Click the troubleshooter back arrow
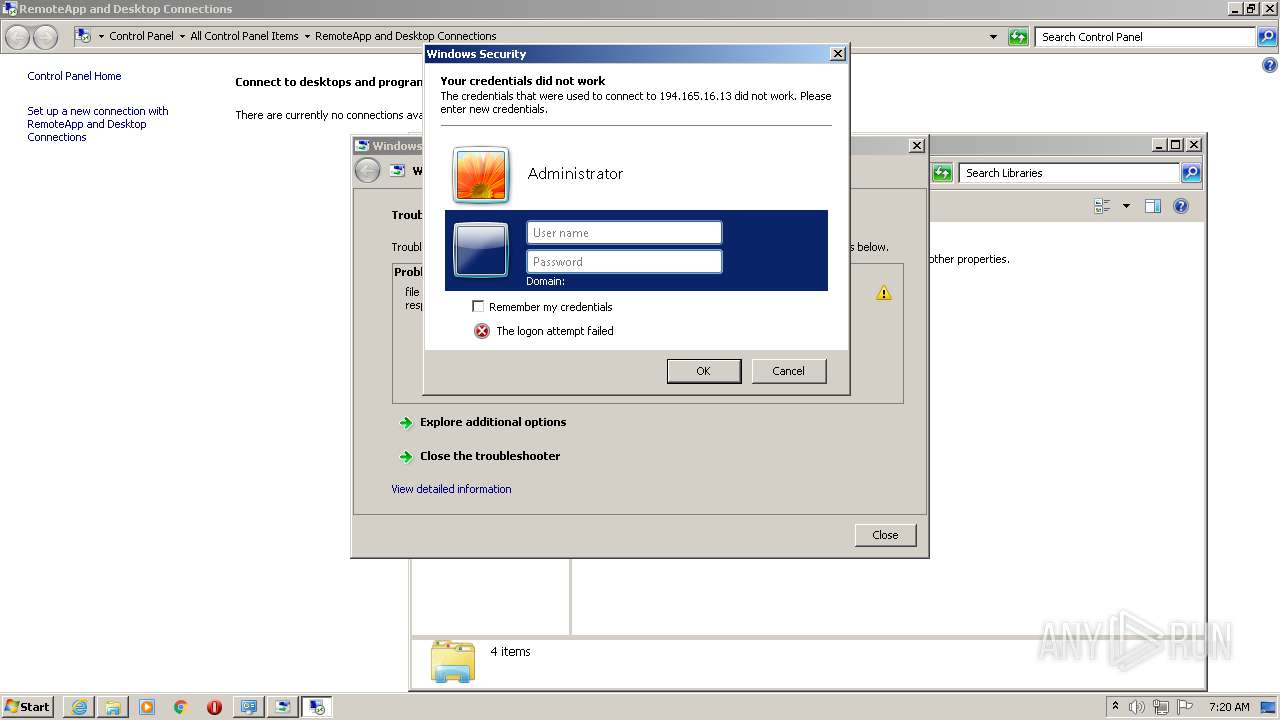Screen dimensions: 1280x720 pyautogui.click(x=367, y=171)
